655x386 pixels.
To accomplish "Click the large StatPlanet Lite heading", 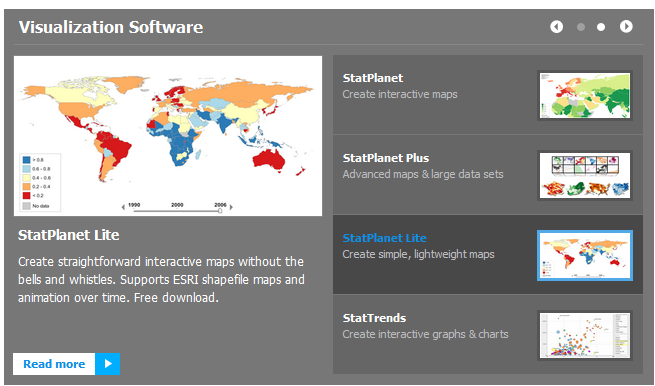I will 69,235.
